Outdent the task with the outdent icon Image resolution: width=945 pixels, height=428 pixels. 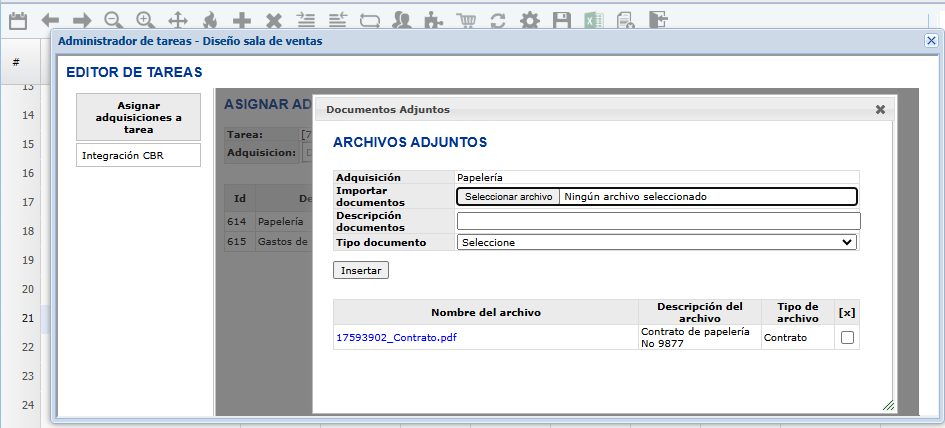click(x=338, y=21)
